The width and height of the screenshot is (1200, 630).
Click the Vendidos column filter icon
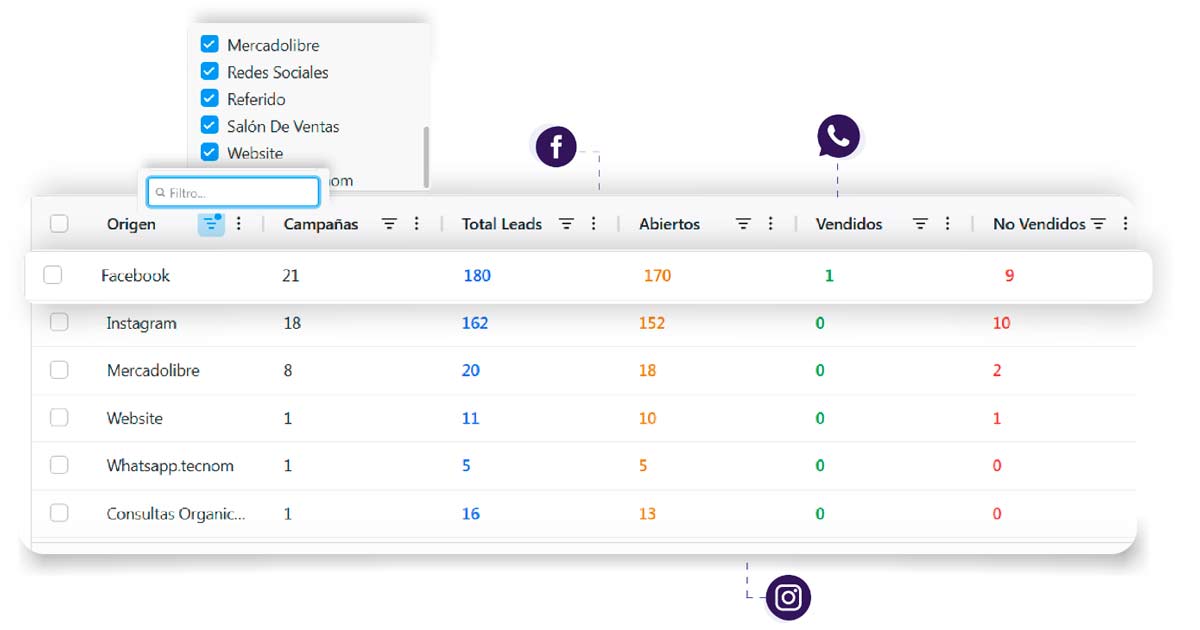pyautogui.click(x=920, y=224)
